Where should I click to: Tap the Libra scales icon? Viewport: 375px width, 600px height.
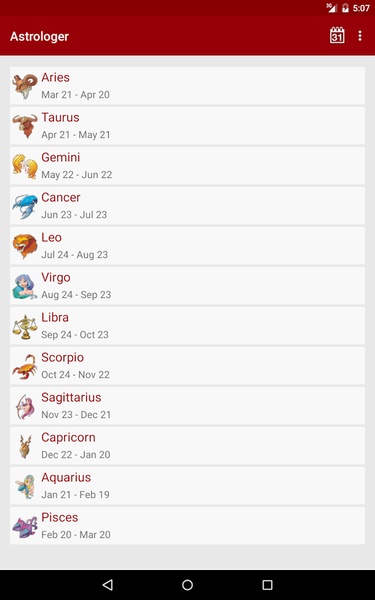[x=25, y=326]
